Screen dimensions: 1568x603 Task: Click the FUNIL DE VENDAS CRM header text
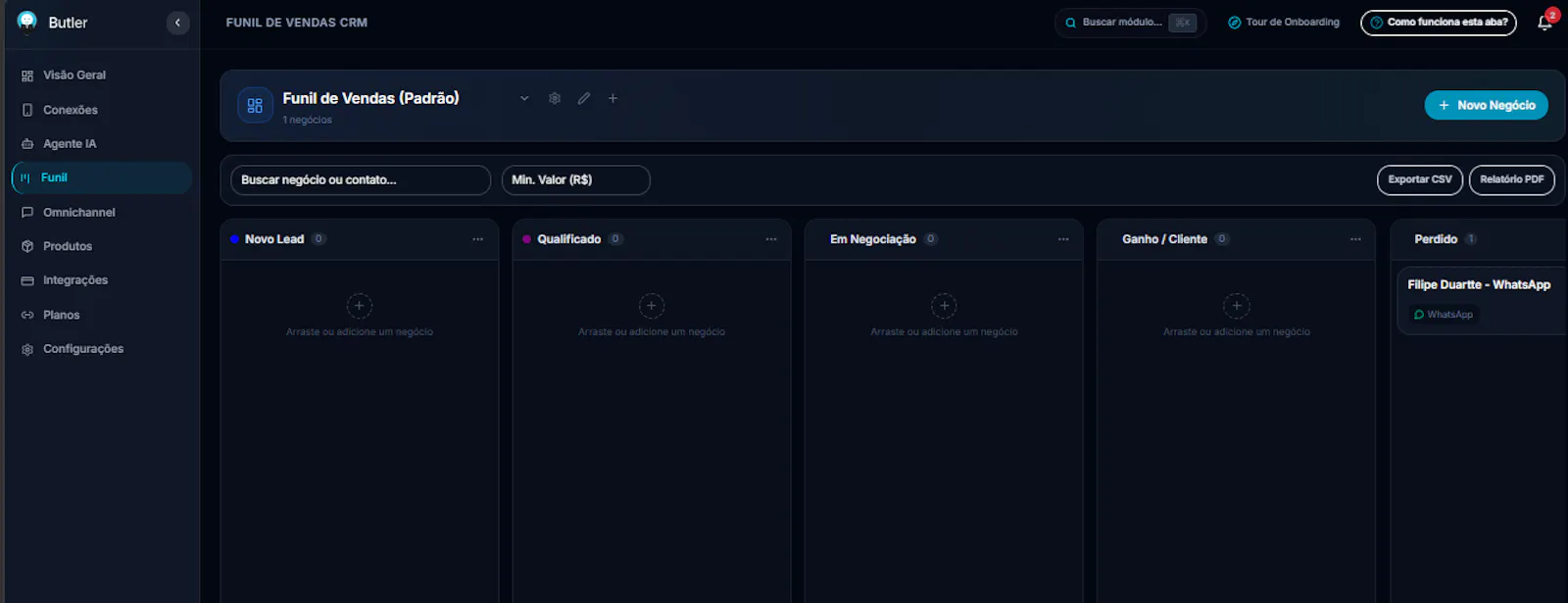[x=297, y=23]
